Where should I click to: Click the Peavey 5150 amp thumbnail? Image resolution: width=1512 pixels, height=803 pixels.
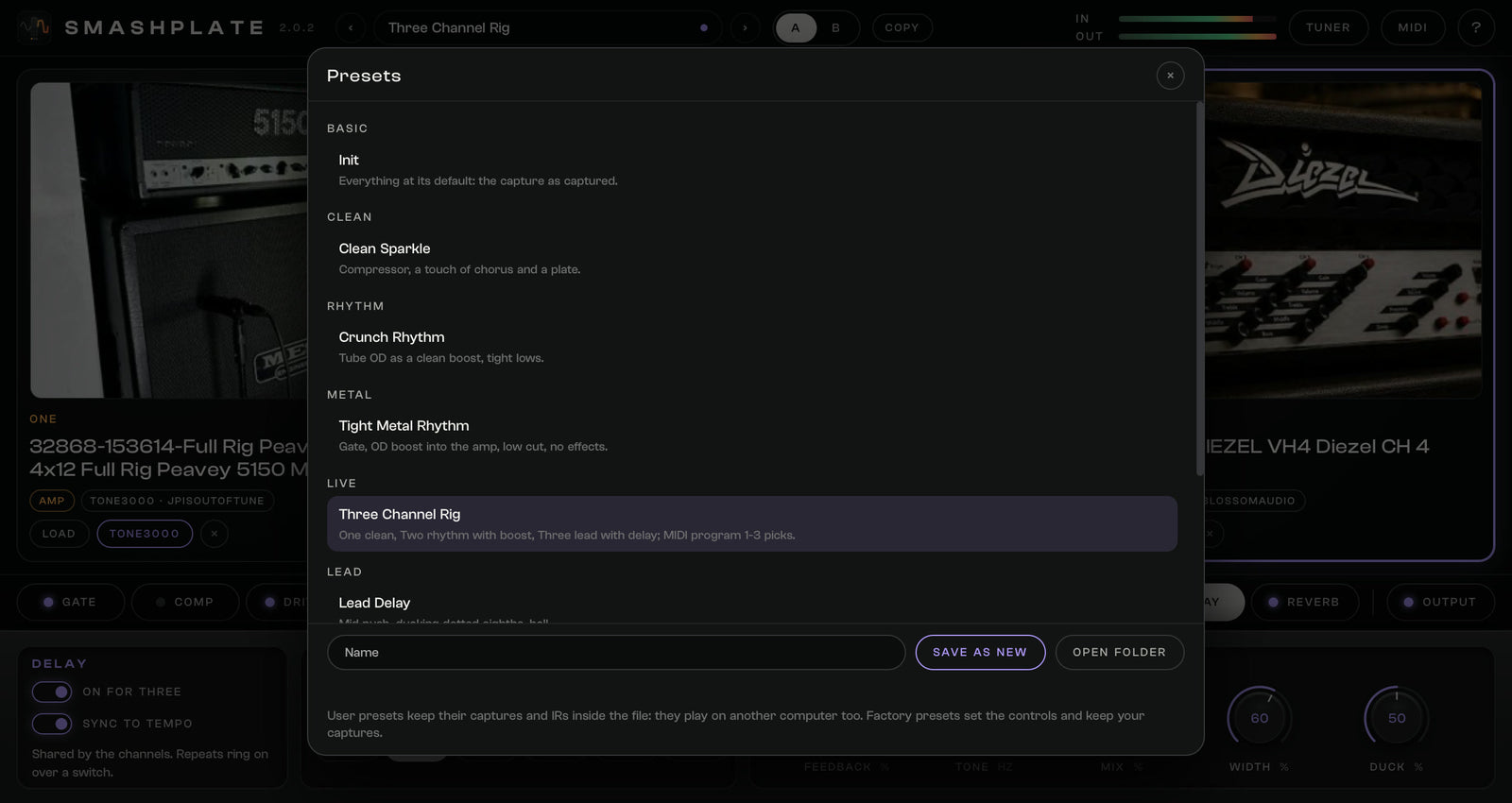coord(169,240)
